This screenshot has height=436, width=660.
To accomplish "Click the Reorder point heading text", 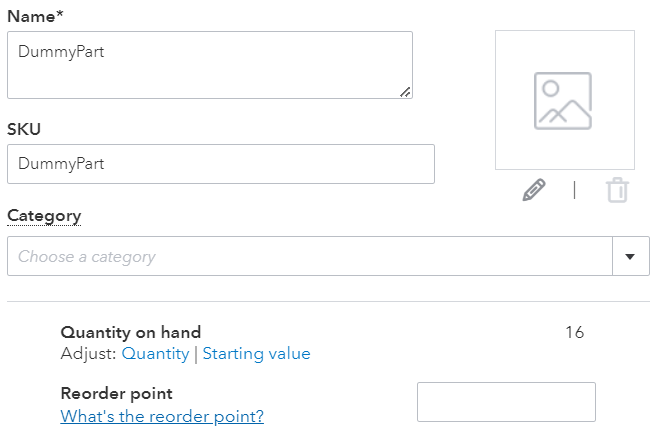I will (117, 393).
